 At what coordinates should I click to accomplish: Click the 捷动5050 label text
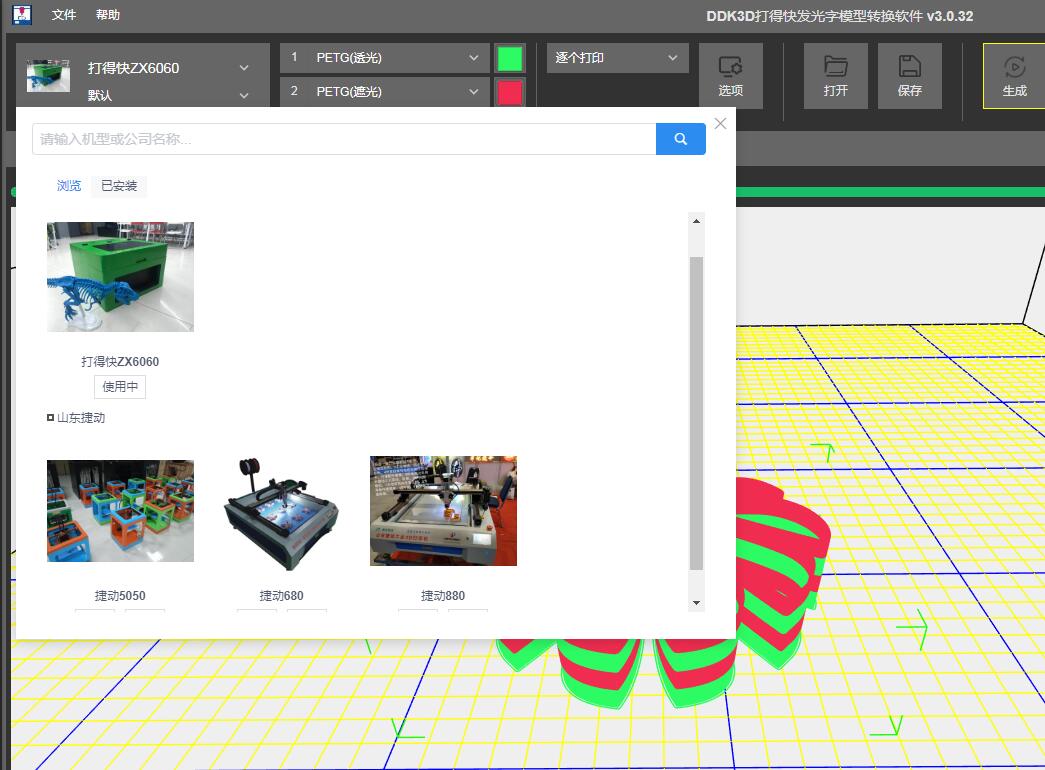(x=120, y=595)
